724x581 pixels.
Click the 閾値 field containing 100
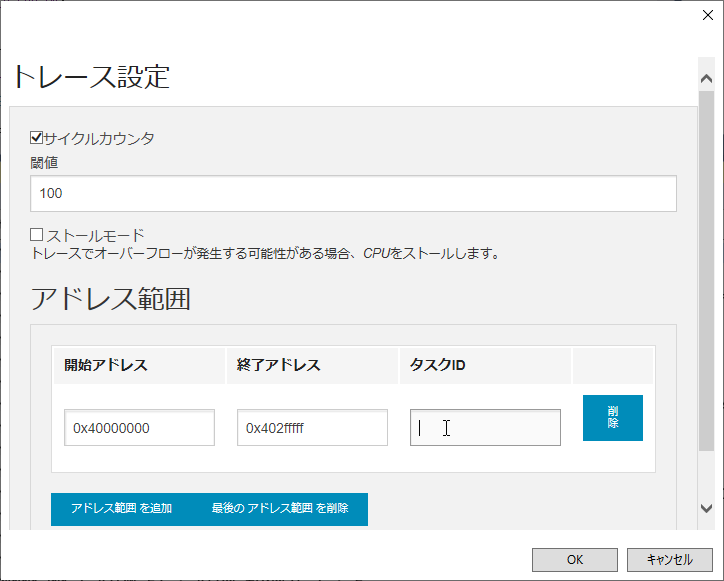[x=353, y=193]
